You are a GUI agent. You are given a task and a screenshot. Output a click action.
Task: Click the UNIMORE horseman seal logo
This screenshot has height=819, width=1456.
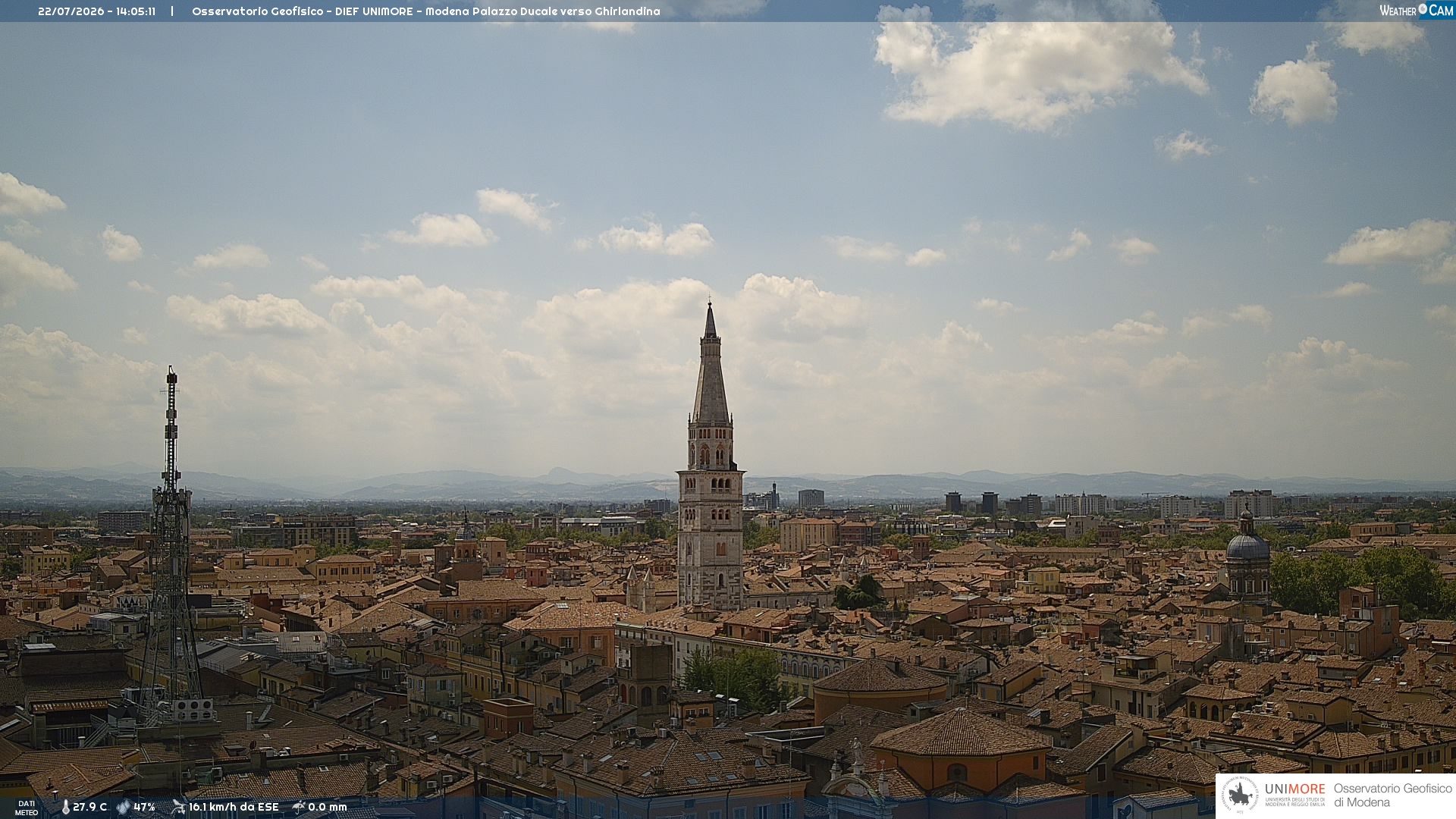pyautogui.click(x=1240, y=795)
